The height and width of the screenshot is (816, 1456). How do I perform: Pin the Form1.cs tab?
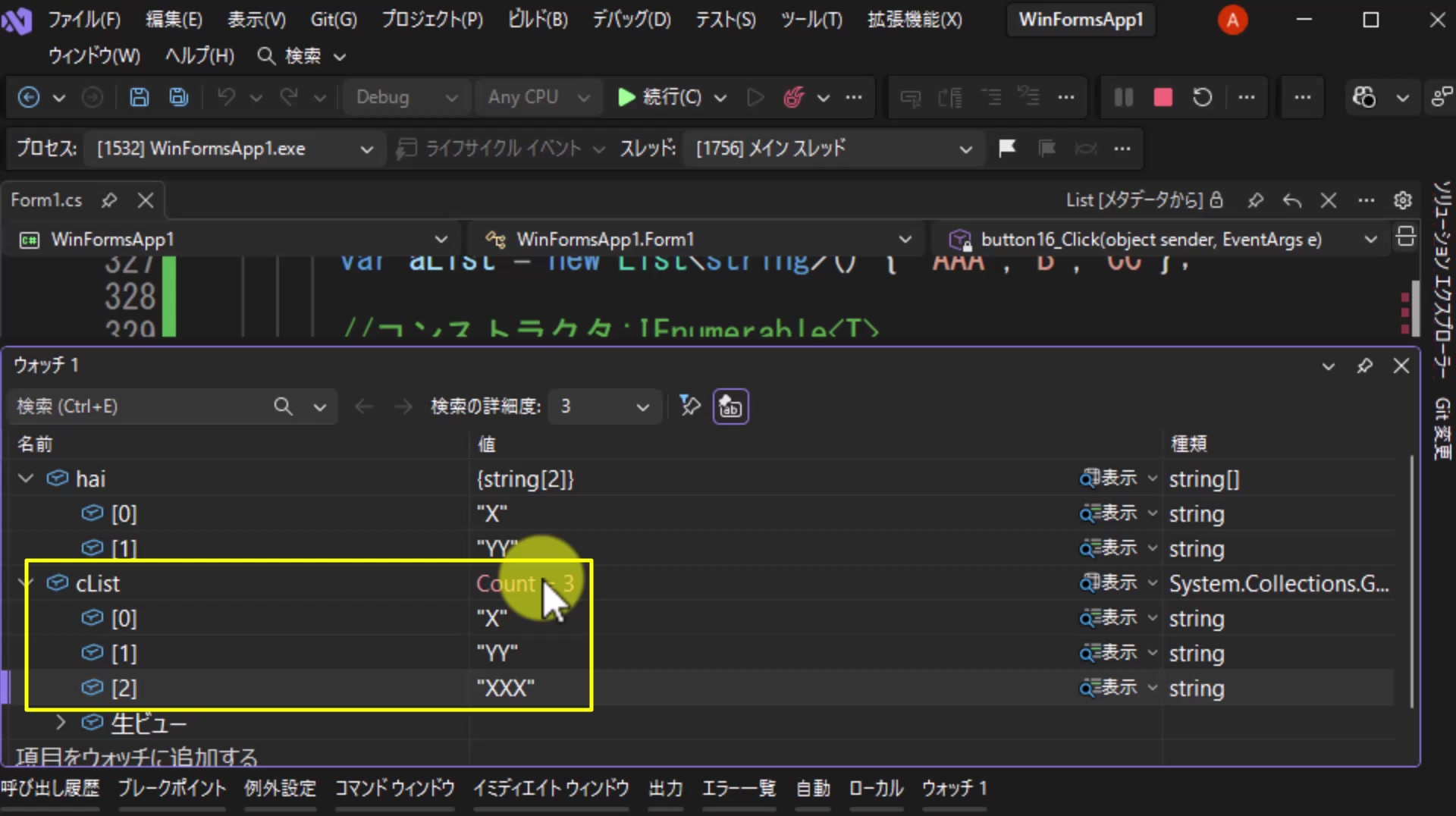(109, 200)
